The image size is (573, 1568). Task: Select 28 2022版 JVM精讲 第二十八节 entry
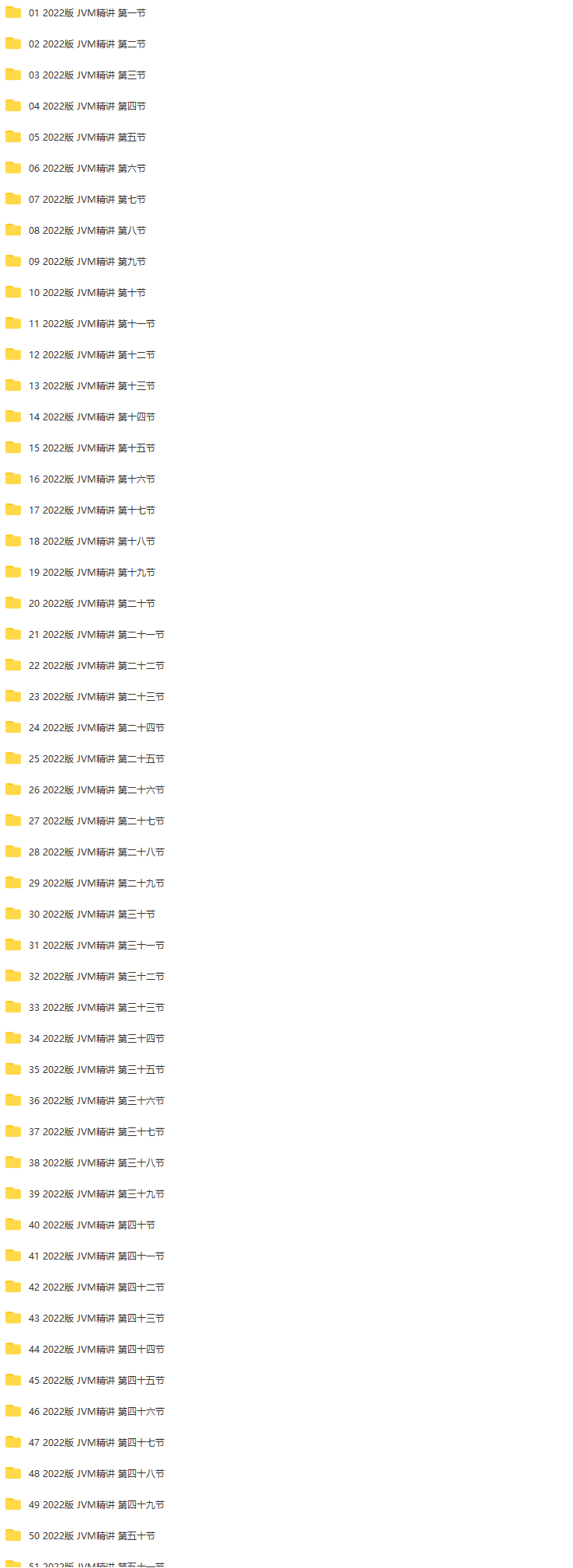(96, 852)
